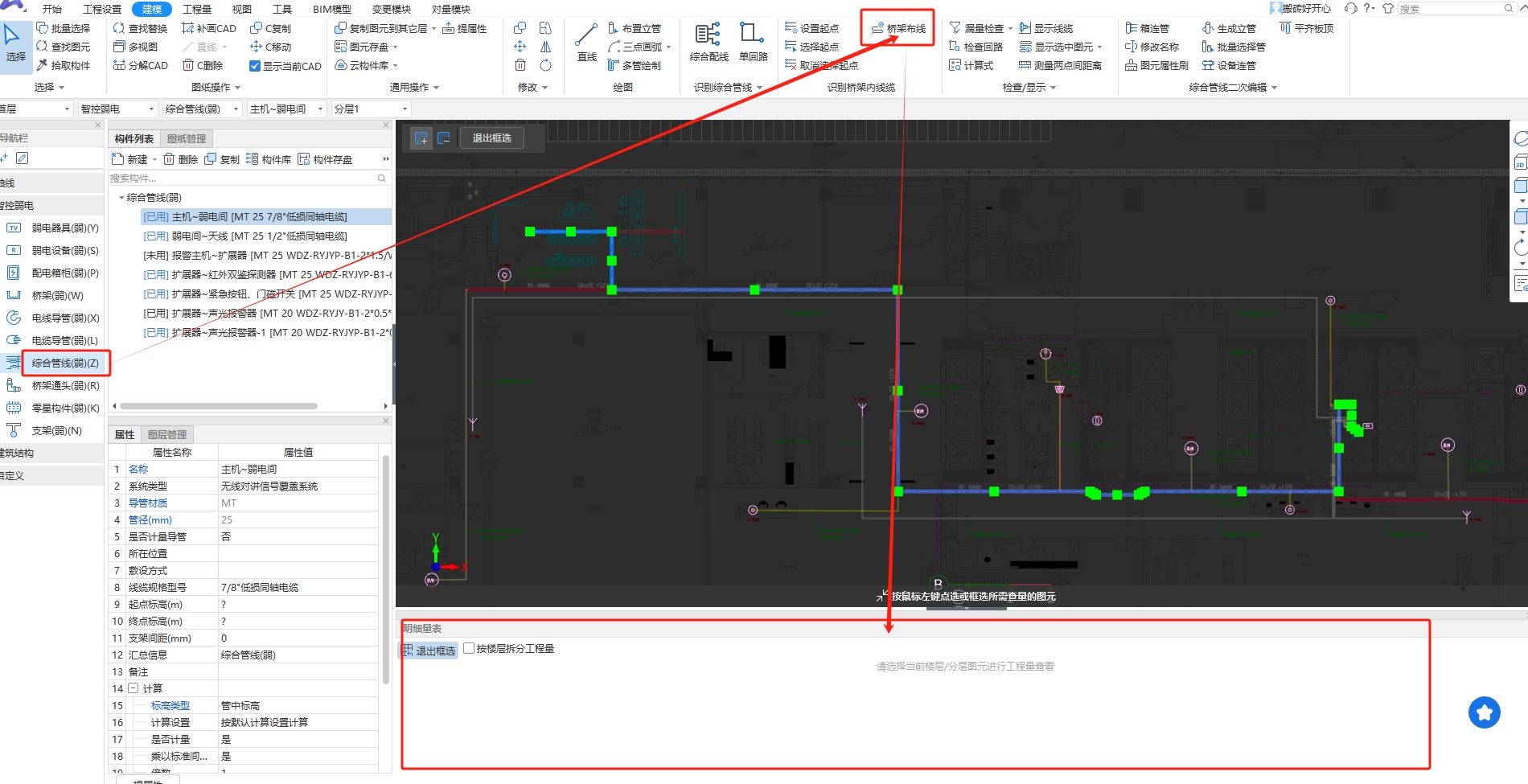Screen dimensions: 1528x784
Task: Click 设置起点 tool
Action: coord(811,28)
